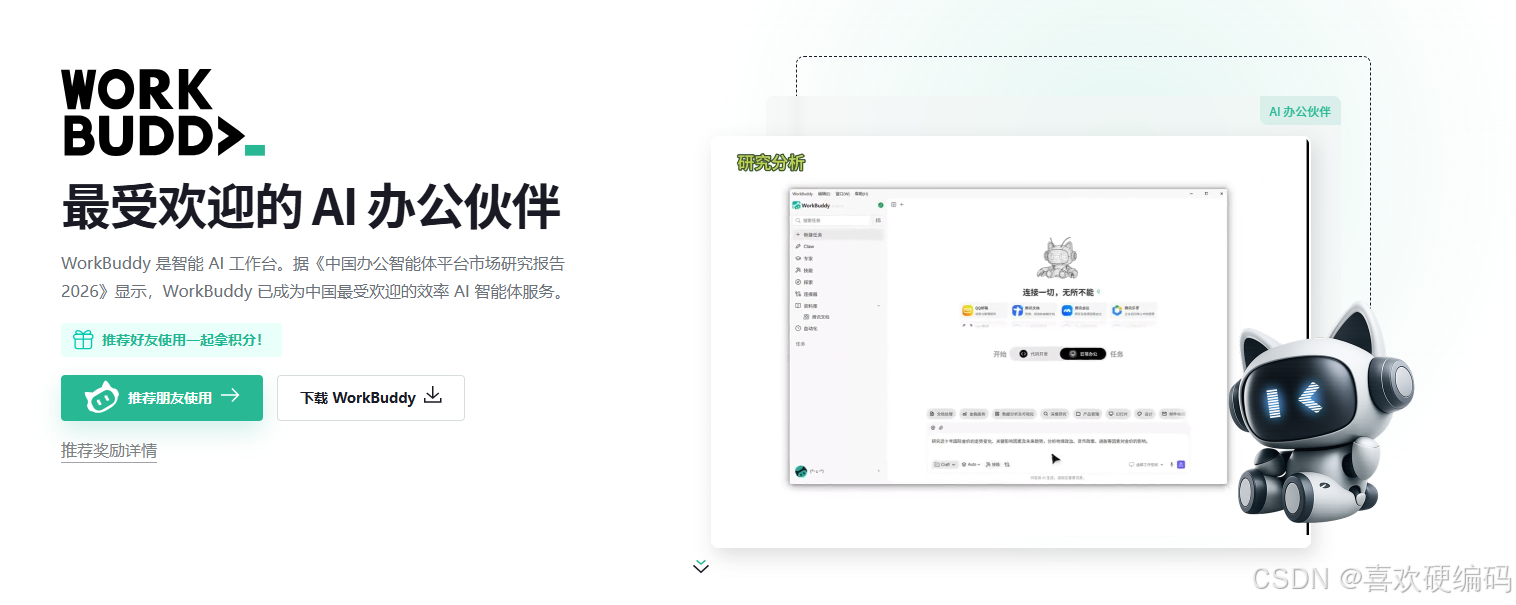The width and height of the screenshot is (1516, 605).
Task: Open the 选择工作空间 dropdown in the preview composer
Action: coord(1148,465)
